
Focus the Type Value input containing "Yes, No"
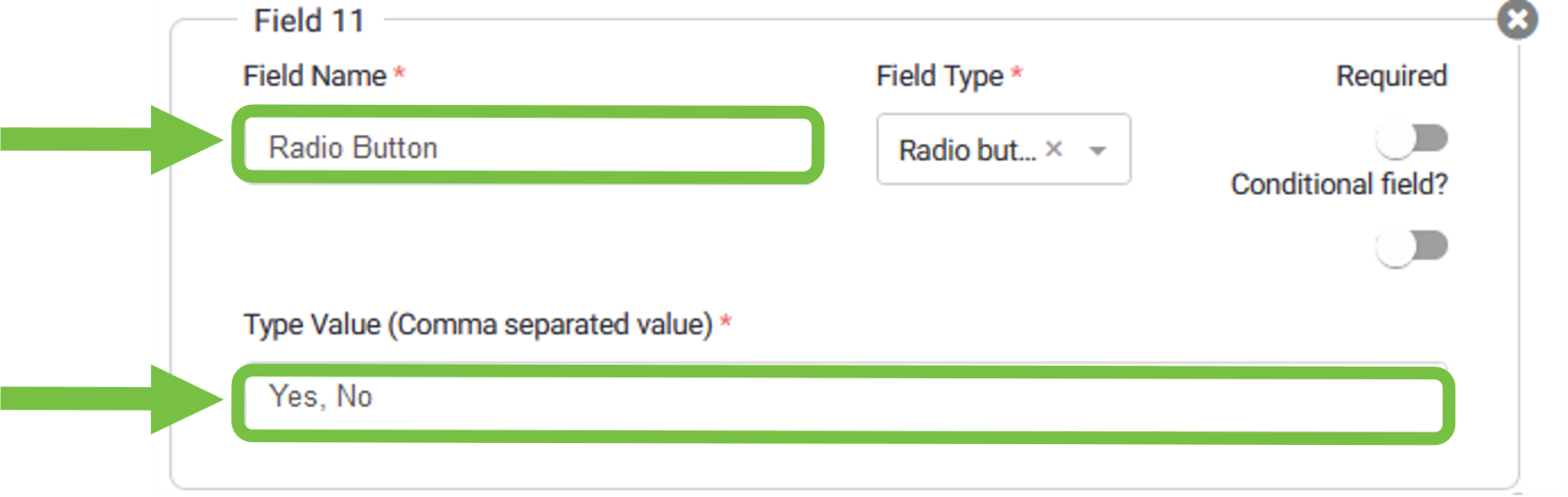click(843, 398)
